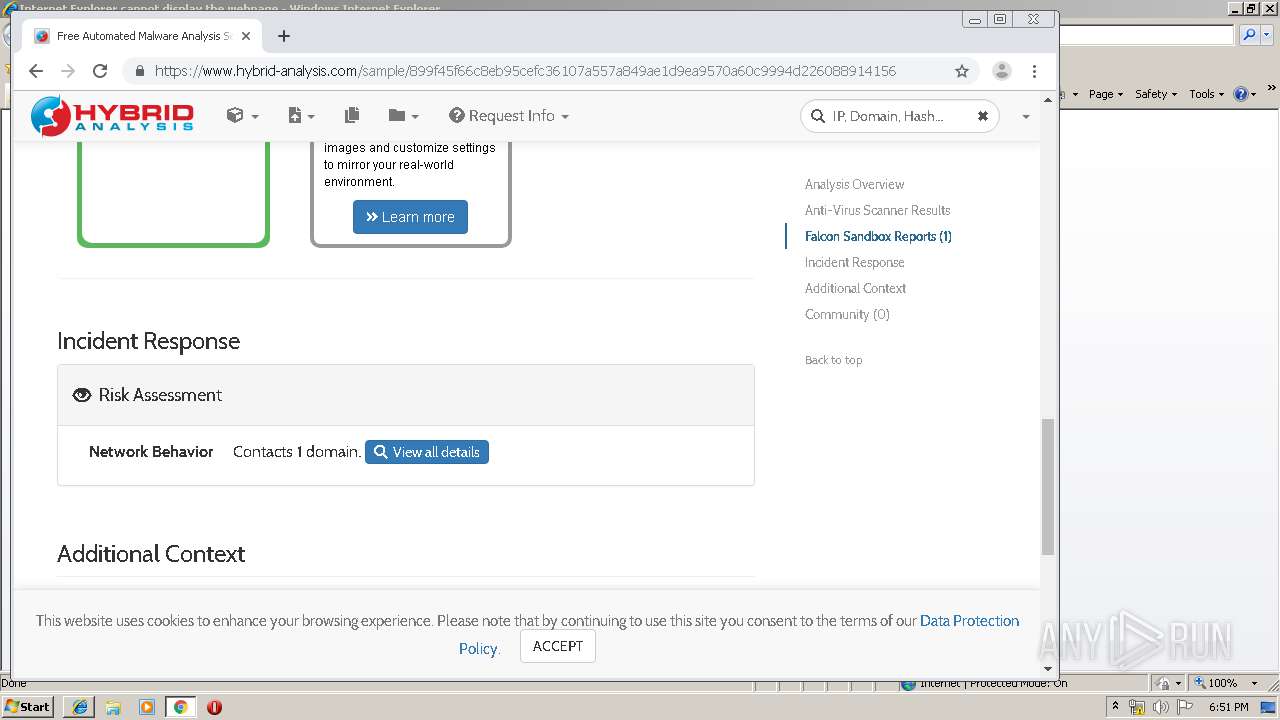The height and width of the screenshot is (720, 1280).
Task: Select Falcon Sandbox Reports (1) in sidebar
Action: point(878,236)
